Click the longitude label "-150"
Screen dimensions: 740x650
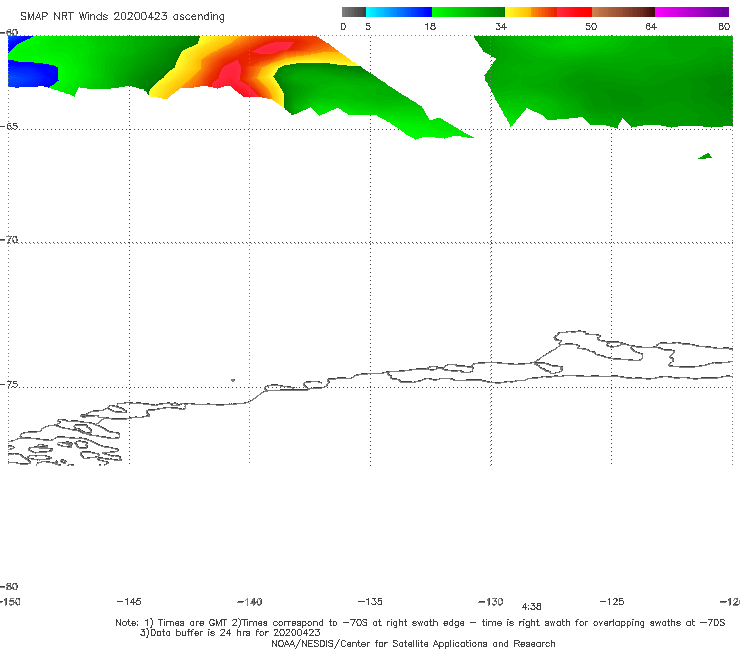(x=10, y=602)
